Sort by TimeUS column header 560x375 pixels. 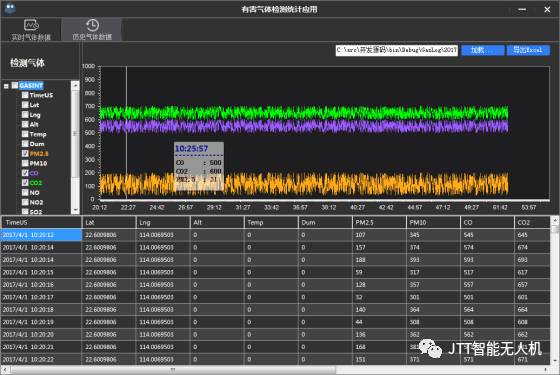click(41, 222)
